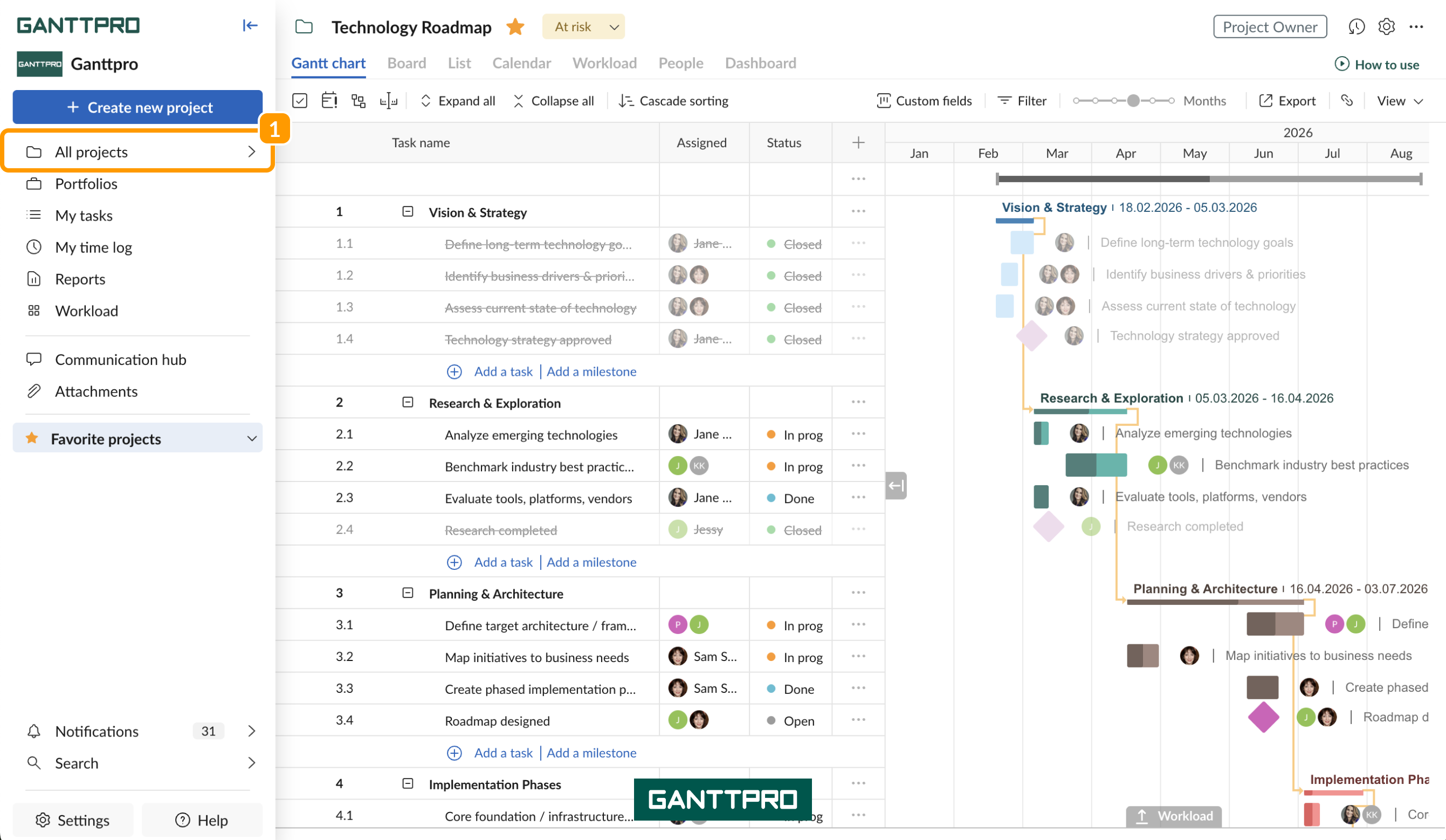Open the Dashboard tab
This screenshot has height=840, width=1446.
[760, 63]
